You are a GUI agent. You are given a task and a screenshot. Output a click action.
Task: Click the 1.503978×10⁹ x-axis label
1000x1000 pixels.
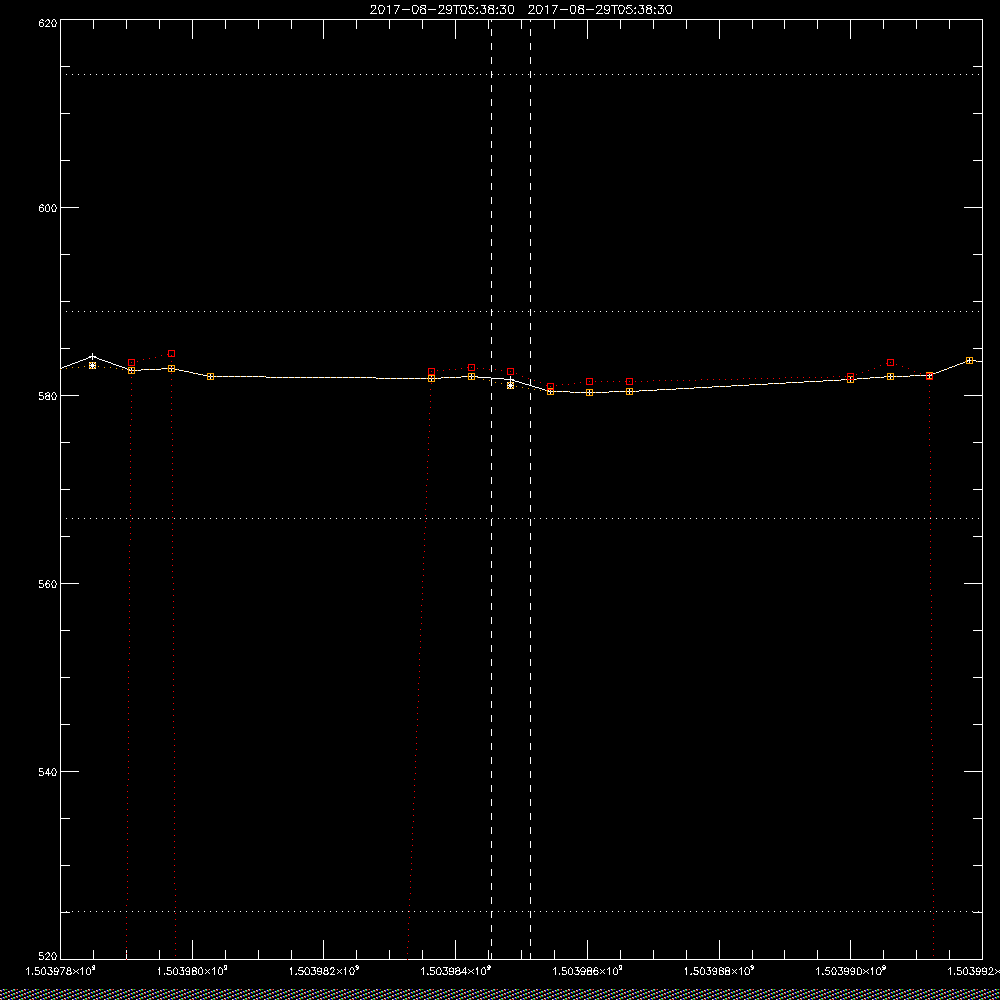tap(61, 971)
